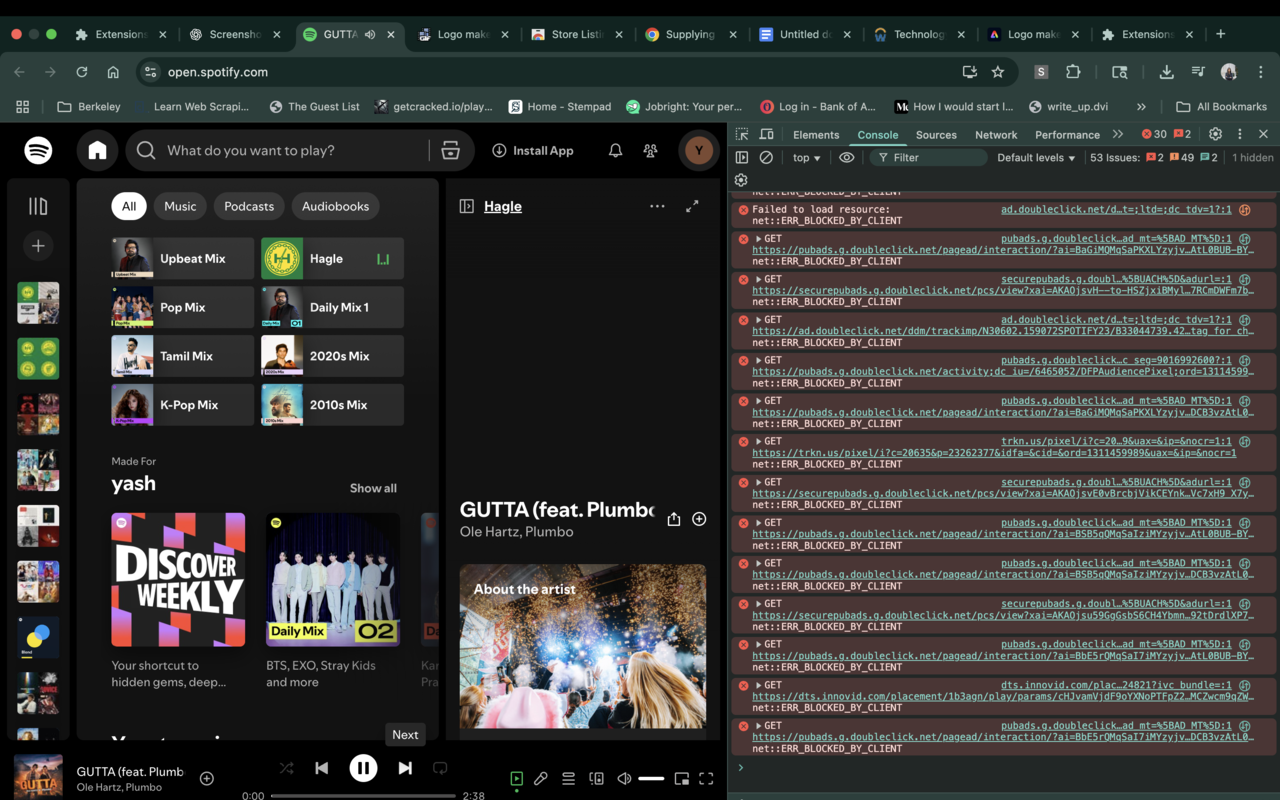The image size is (1280, 800).
Task: Create a playlist with the plus icon in the sidebar
Action: click(x=38, y=246)
